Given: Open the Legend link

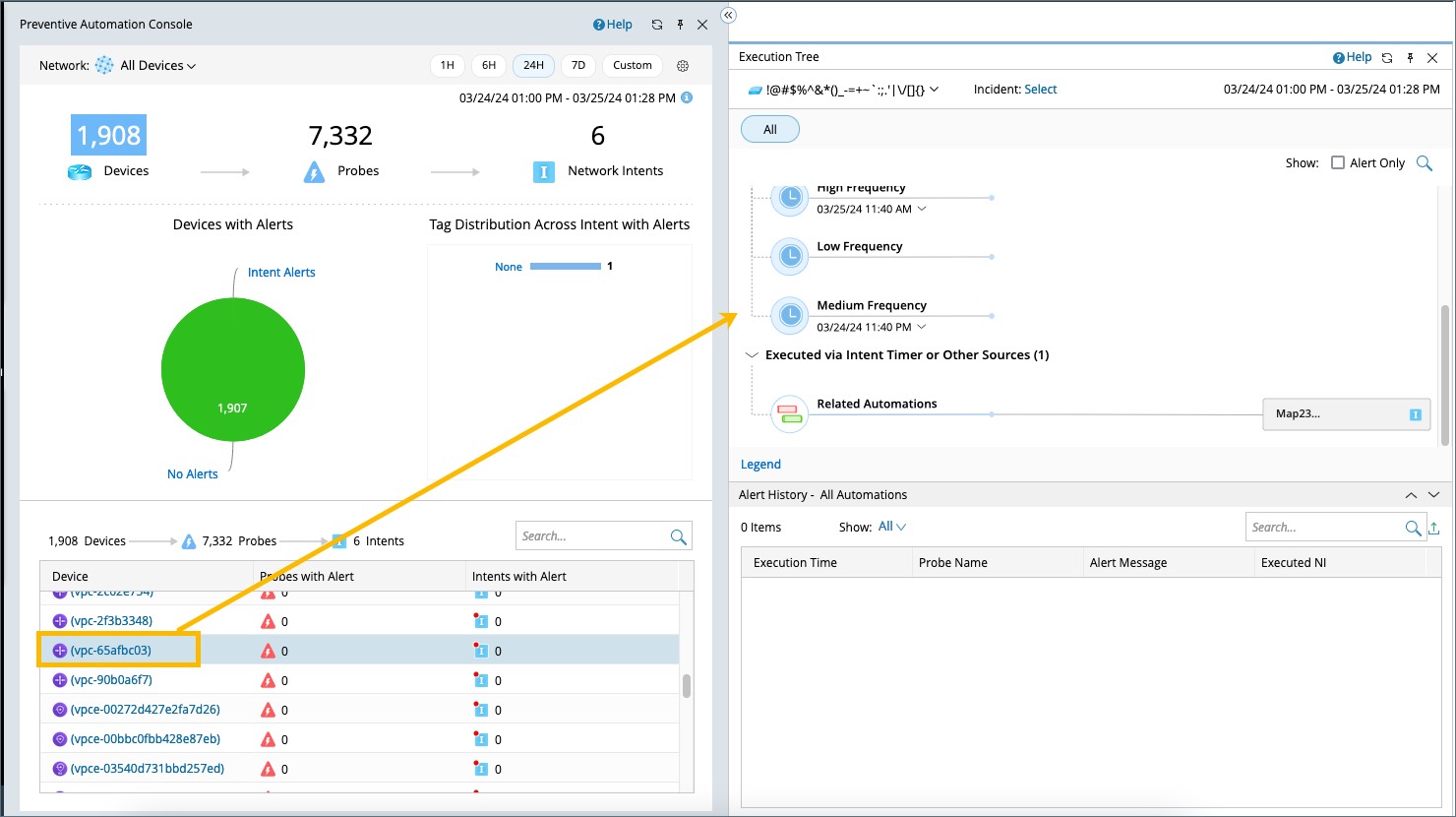Looking at the screenshot, I should pos(760,465).
